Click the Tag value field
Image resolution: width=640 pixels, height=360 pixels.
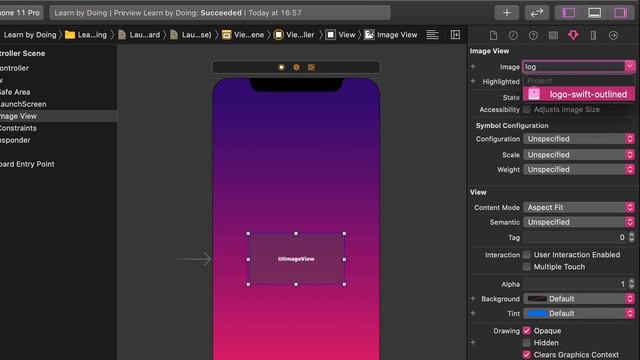click(x=576, y=237)
